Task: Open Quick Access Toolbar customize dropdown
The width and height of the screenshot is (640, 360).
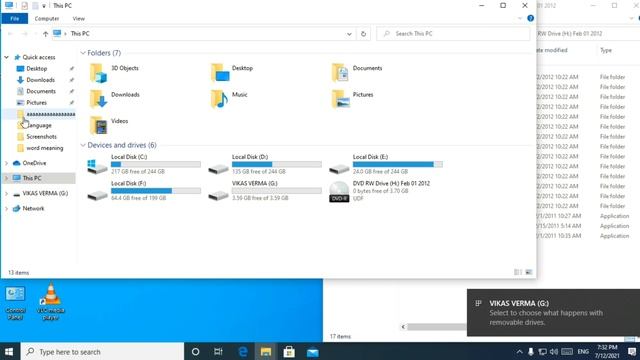Action: (x=44, y=6)
